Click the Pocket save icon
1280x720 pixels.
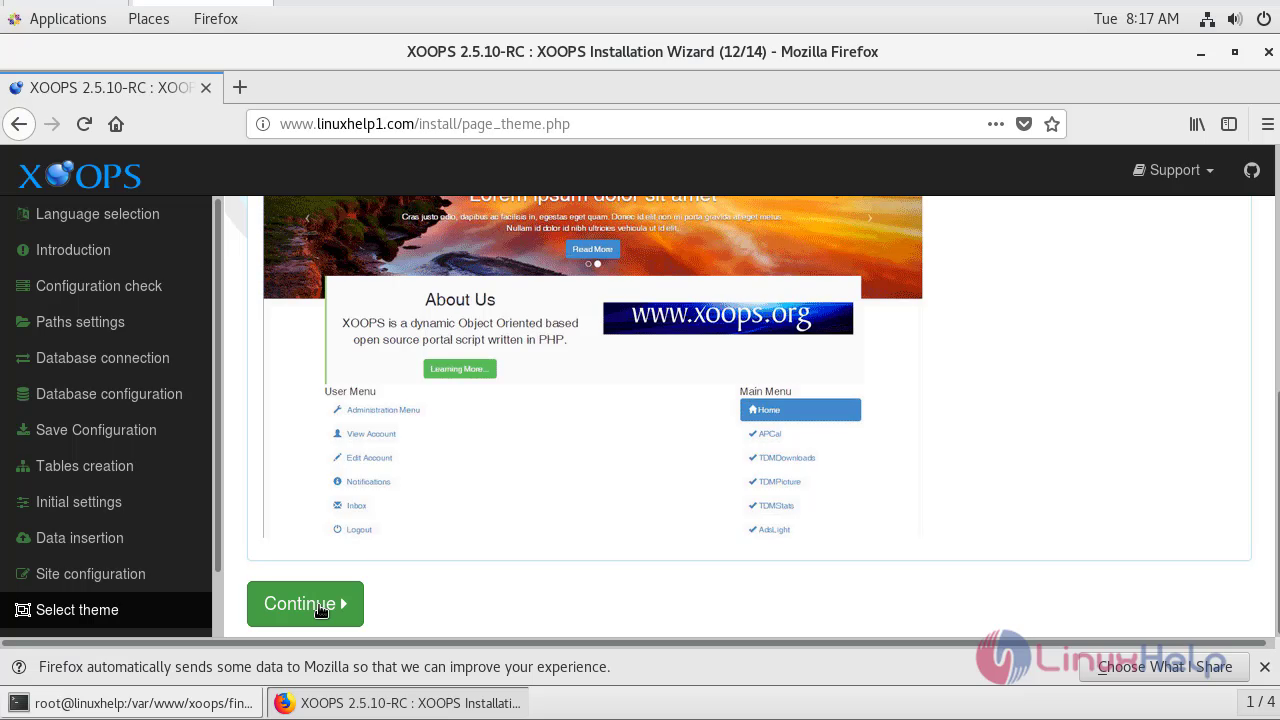(x=1024, y=124)
